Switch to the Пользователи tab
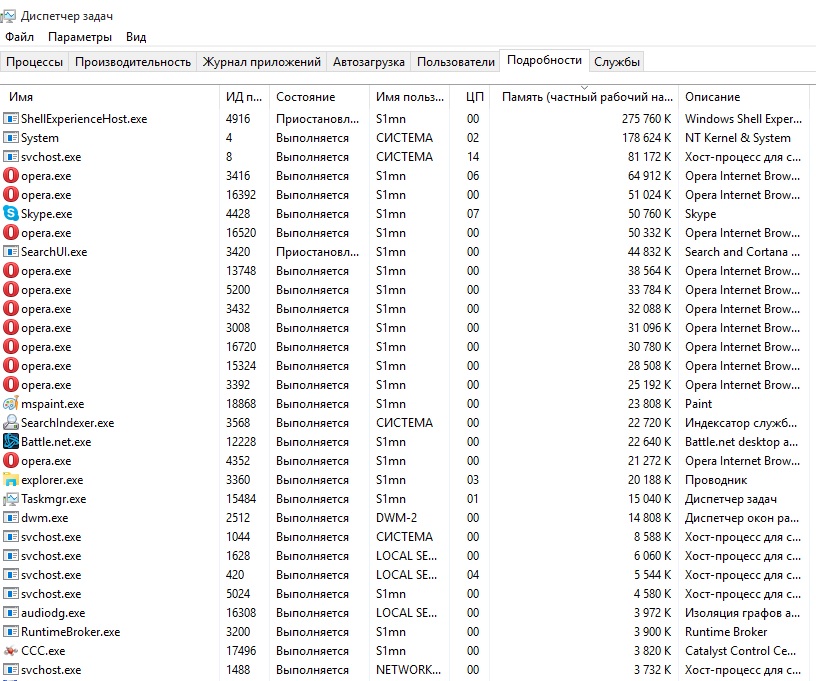 (455, 62)
